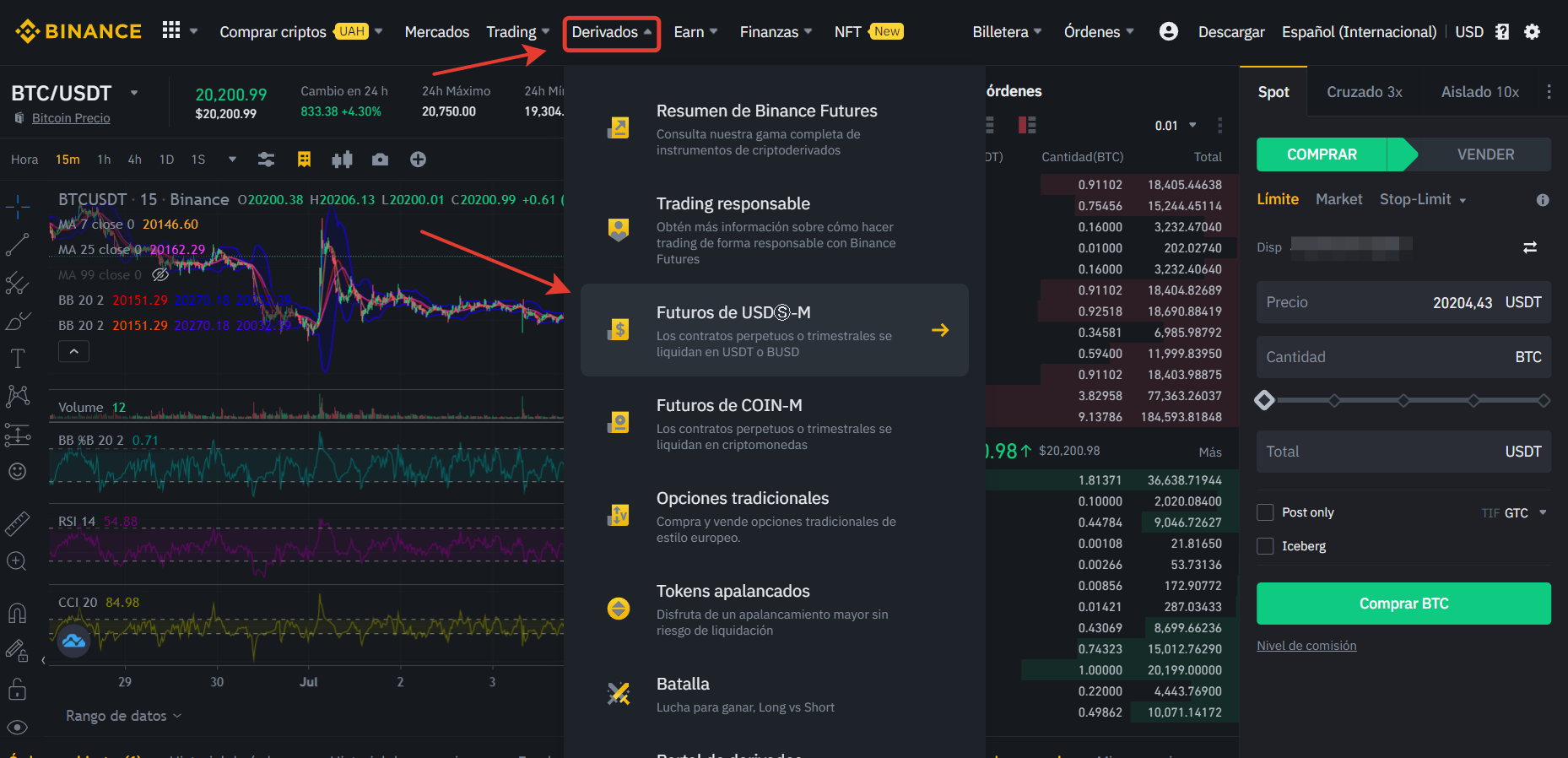This screenshot has width=1568, height=758.
Task: Open the BTC/USDT pair selector arrow
Action: click(134, 93)
